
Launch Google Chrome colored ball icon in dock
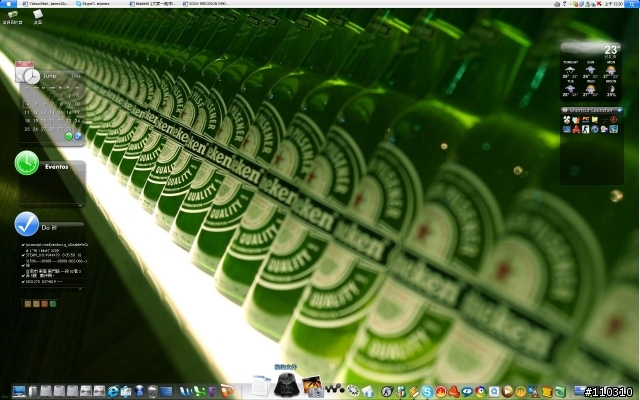coord(480,392)
